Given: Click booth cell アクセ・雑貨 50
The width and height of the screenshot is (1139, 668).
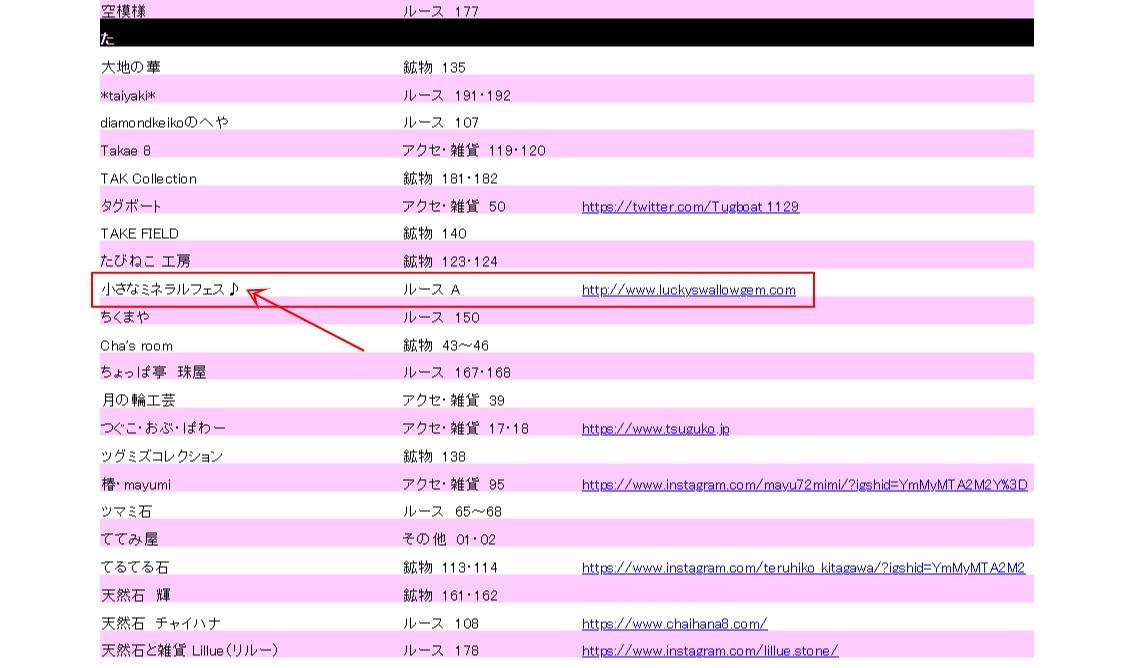Looking at the screenshot, I should (454, 206).
